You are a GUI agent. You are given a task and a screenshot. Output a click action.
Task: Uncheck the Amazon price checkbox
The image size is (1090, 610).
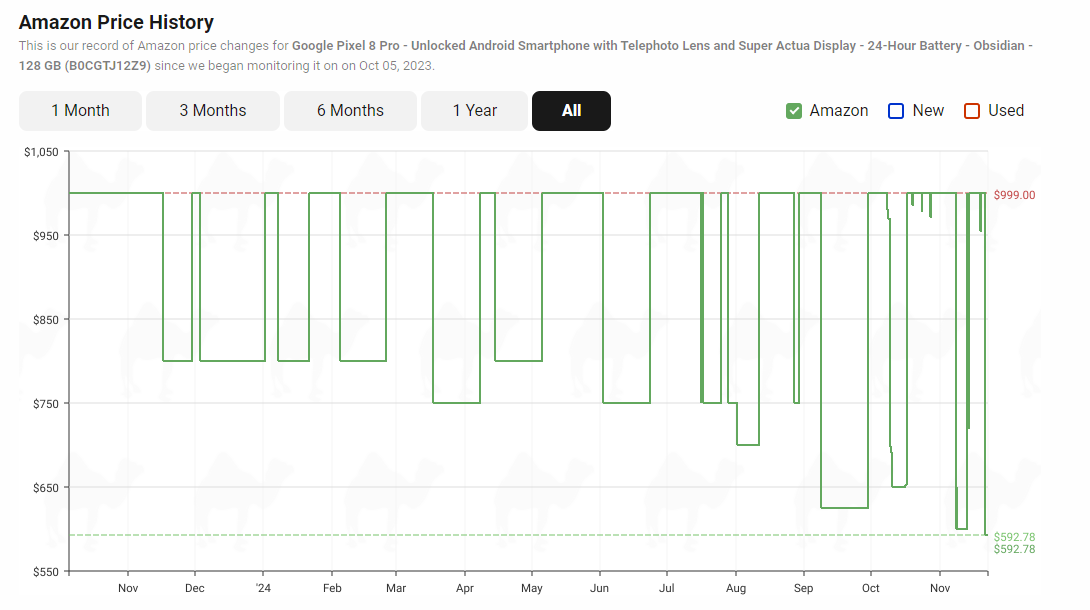(x=794, y=111)
